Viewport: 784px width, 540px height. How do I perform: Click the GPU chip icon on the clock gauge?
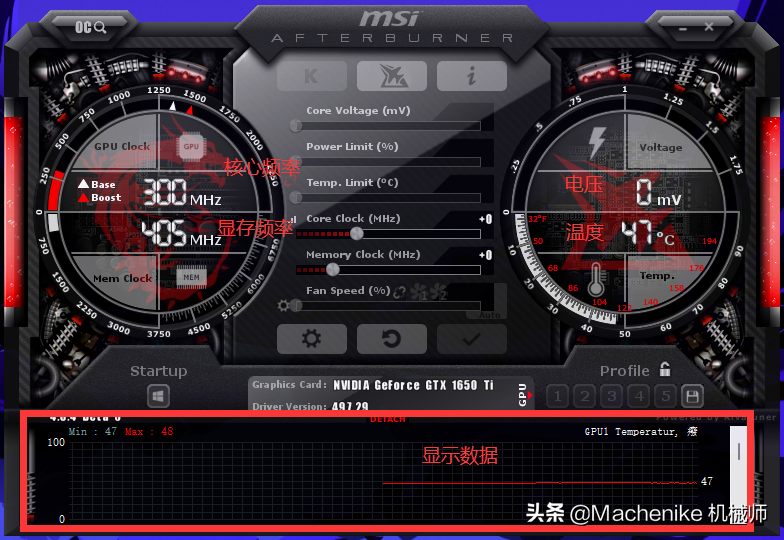(191, 147)
